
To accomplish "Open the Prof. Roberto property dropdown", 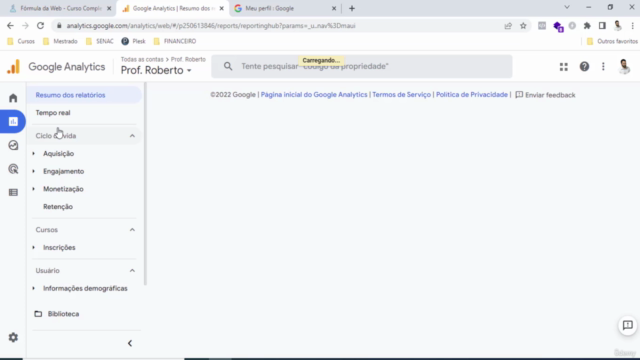I will (x=156, y=70).
